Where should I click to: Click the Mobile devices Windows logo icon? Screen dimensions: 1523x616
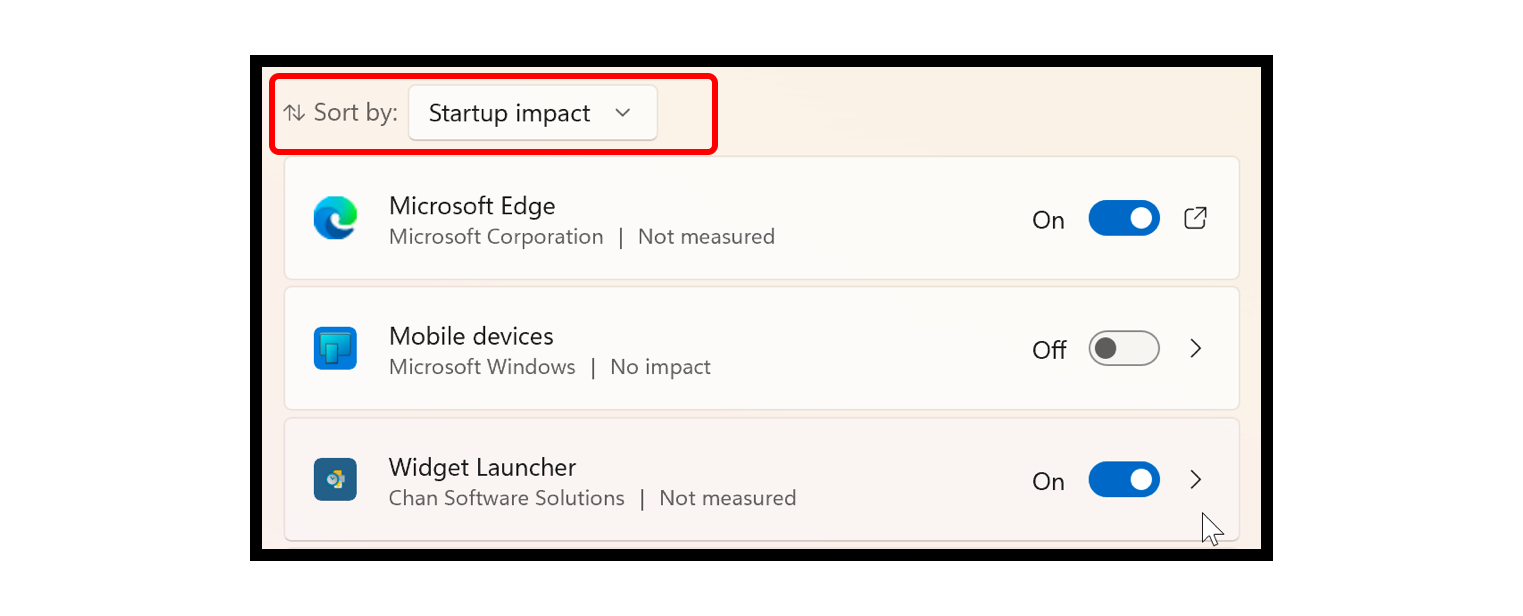pos(335,348)
